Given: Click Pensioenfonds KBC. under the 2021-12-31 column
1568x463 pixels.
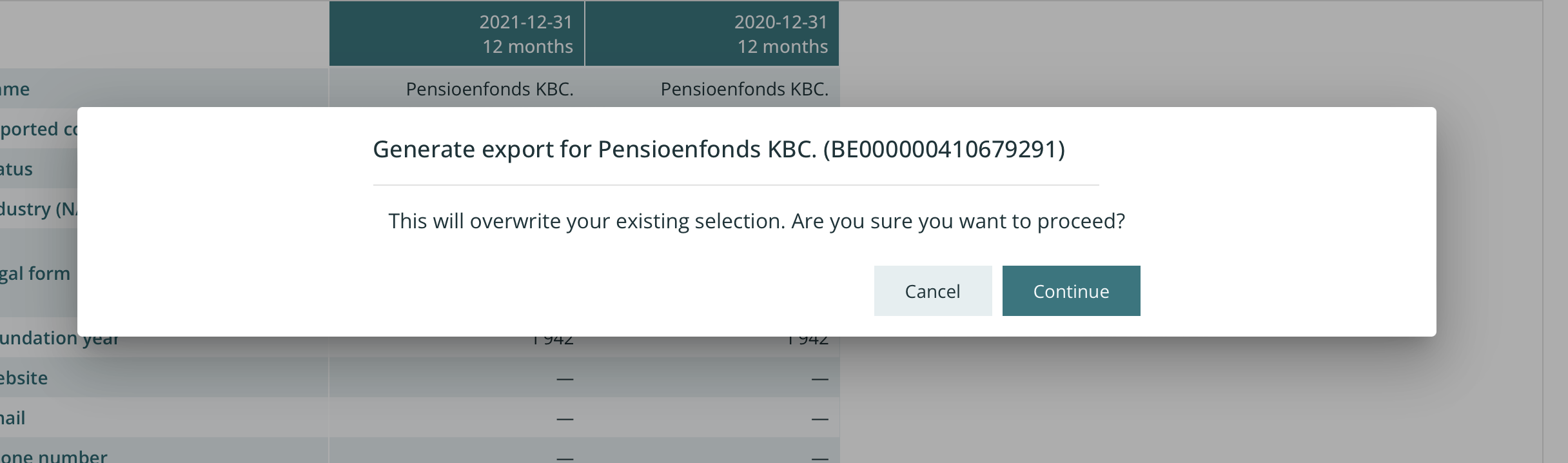Looking at the screenshot, I should [489, 89].
